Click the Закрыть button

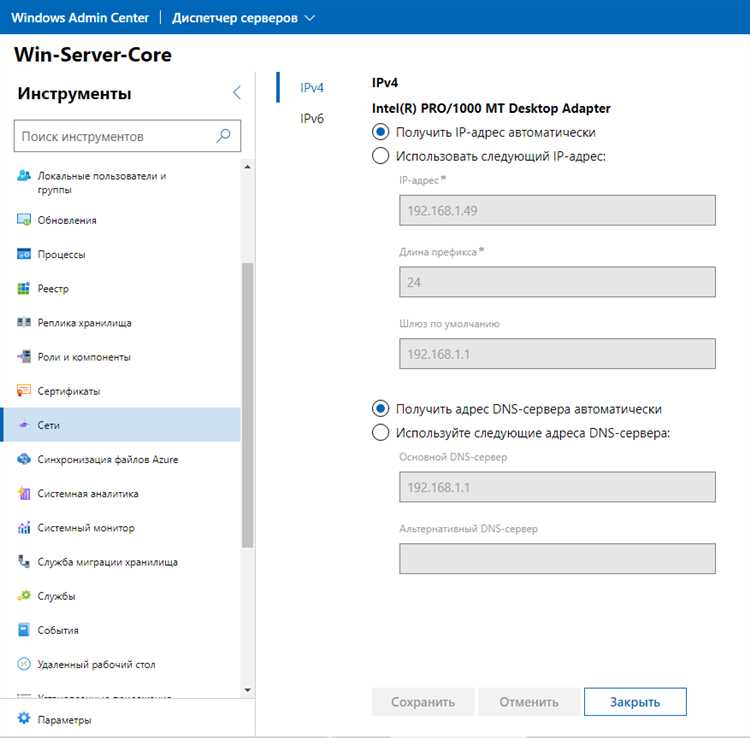[635, 702]
